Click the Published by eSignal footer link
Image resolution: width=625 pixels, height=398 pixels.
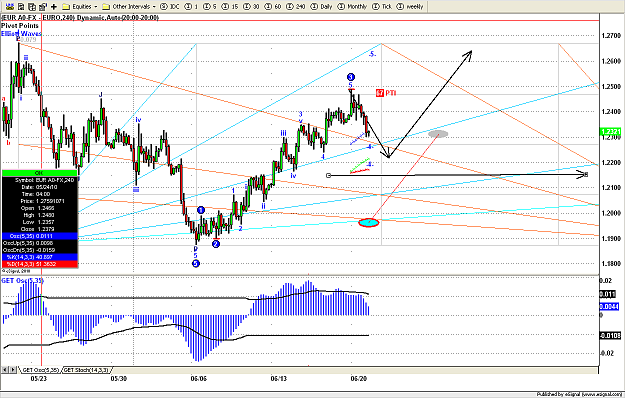click(579, 394)
